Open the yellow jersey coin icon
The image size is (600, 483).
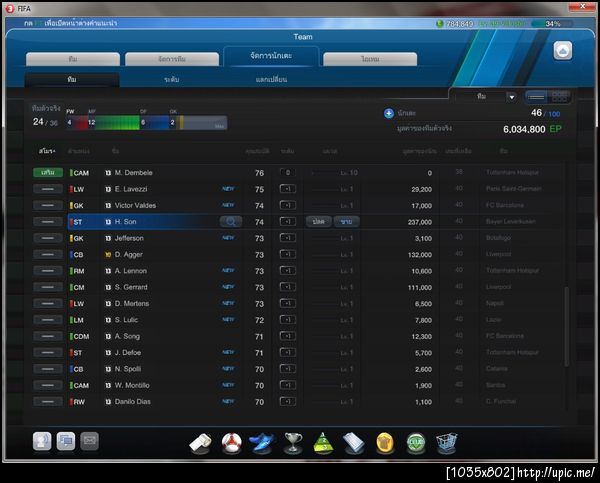385,443
